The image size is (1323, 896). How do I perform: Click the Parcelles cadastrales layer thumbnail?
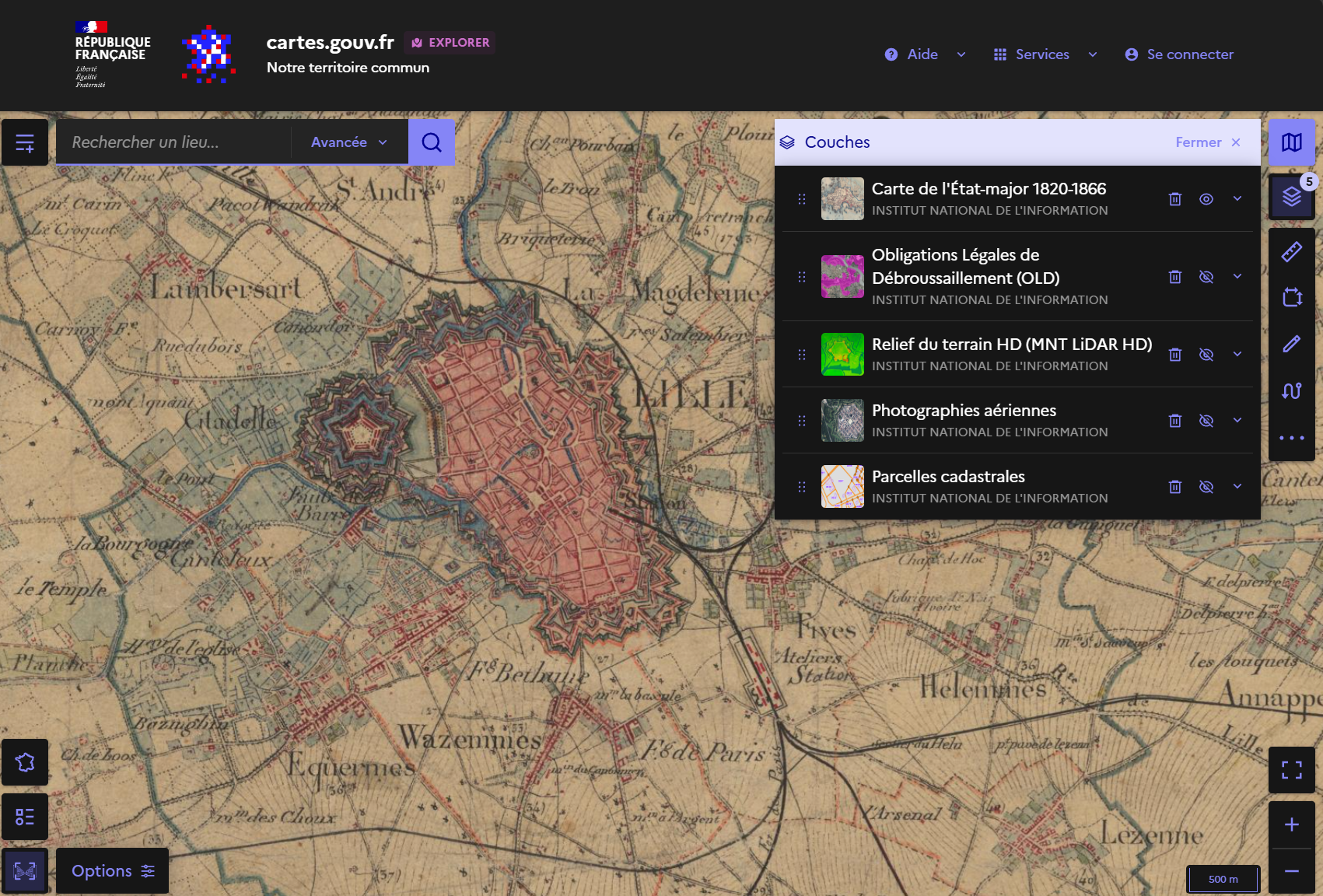tap(842, 487)
